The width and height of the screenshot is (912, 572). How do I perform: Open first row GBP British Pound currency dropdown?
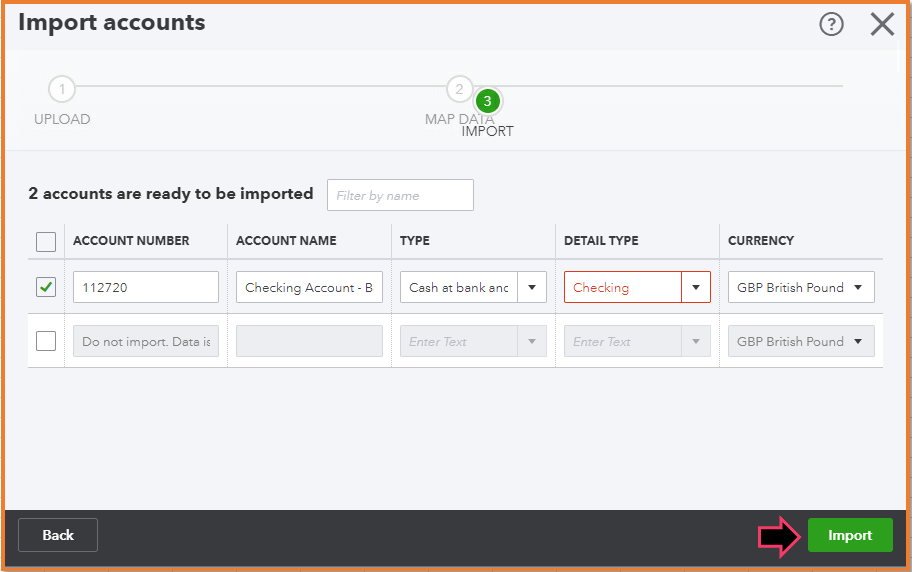800,287
